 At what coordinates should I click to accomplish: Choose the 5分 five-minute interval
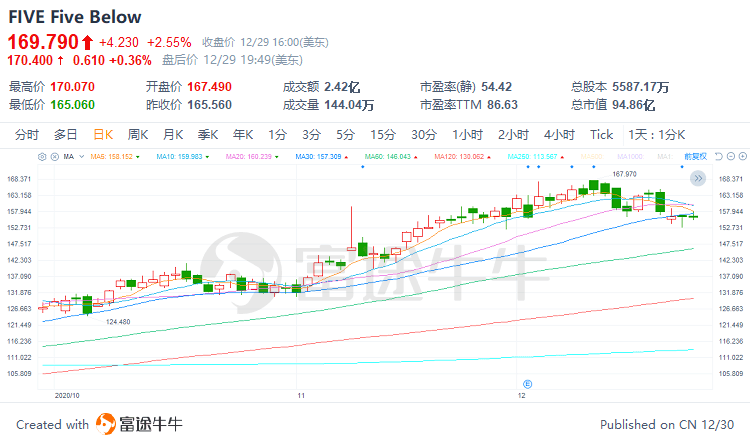coord(345,135)
